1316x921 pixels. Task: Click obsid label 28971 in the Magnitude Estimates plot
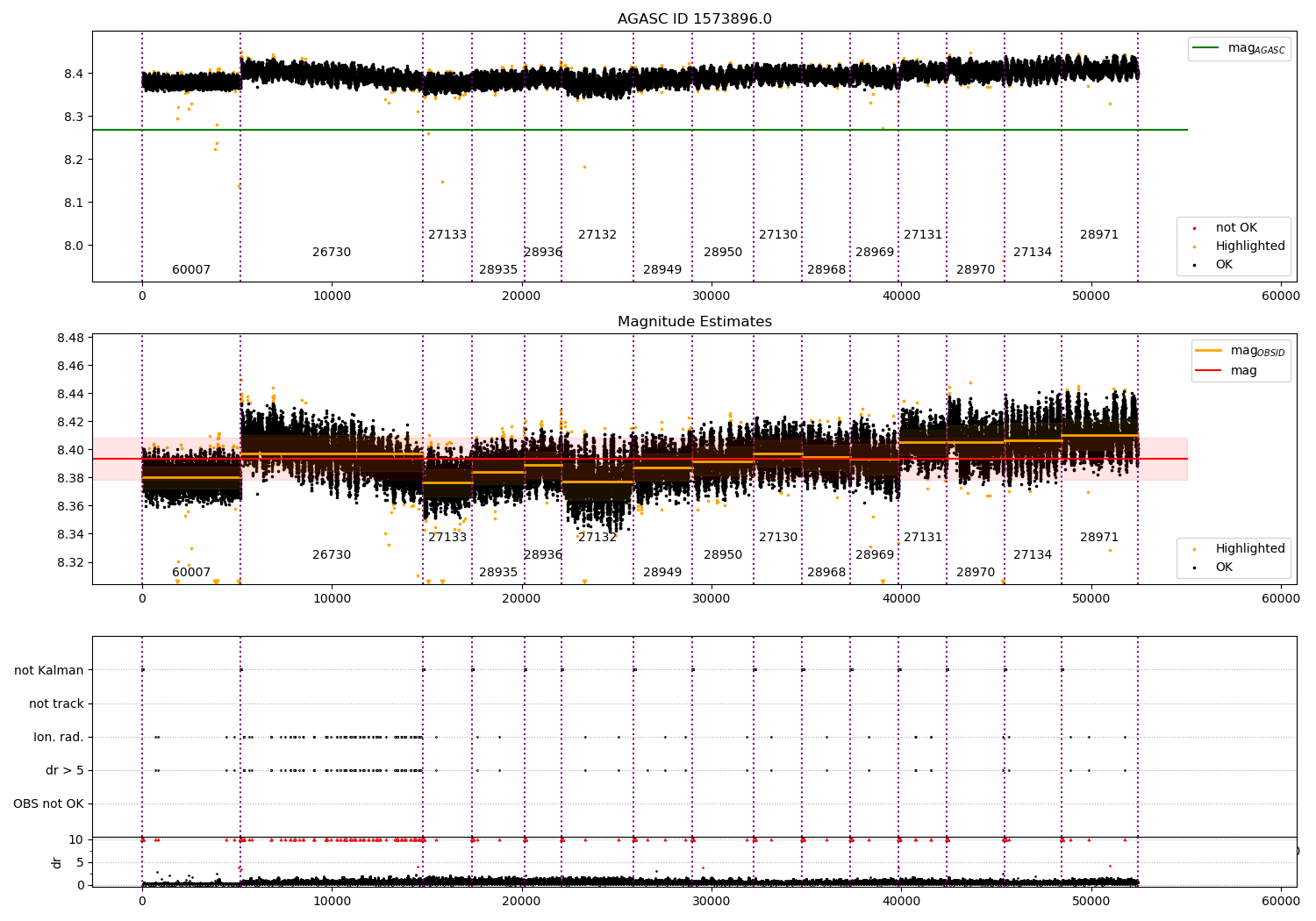click(x=1099, y=538)
